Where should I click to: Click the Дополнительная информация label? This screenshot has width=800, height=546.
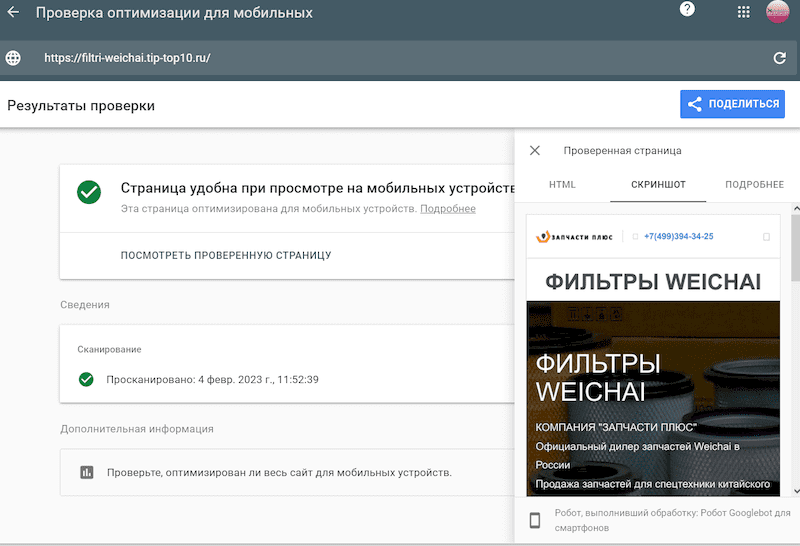137,429
